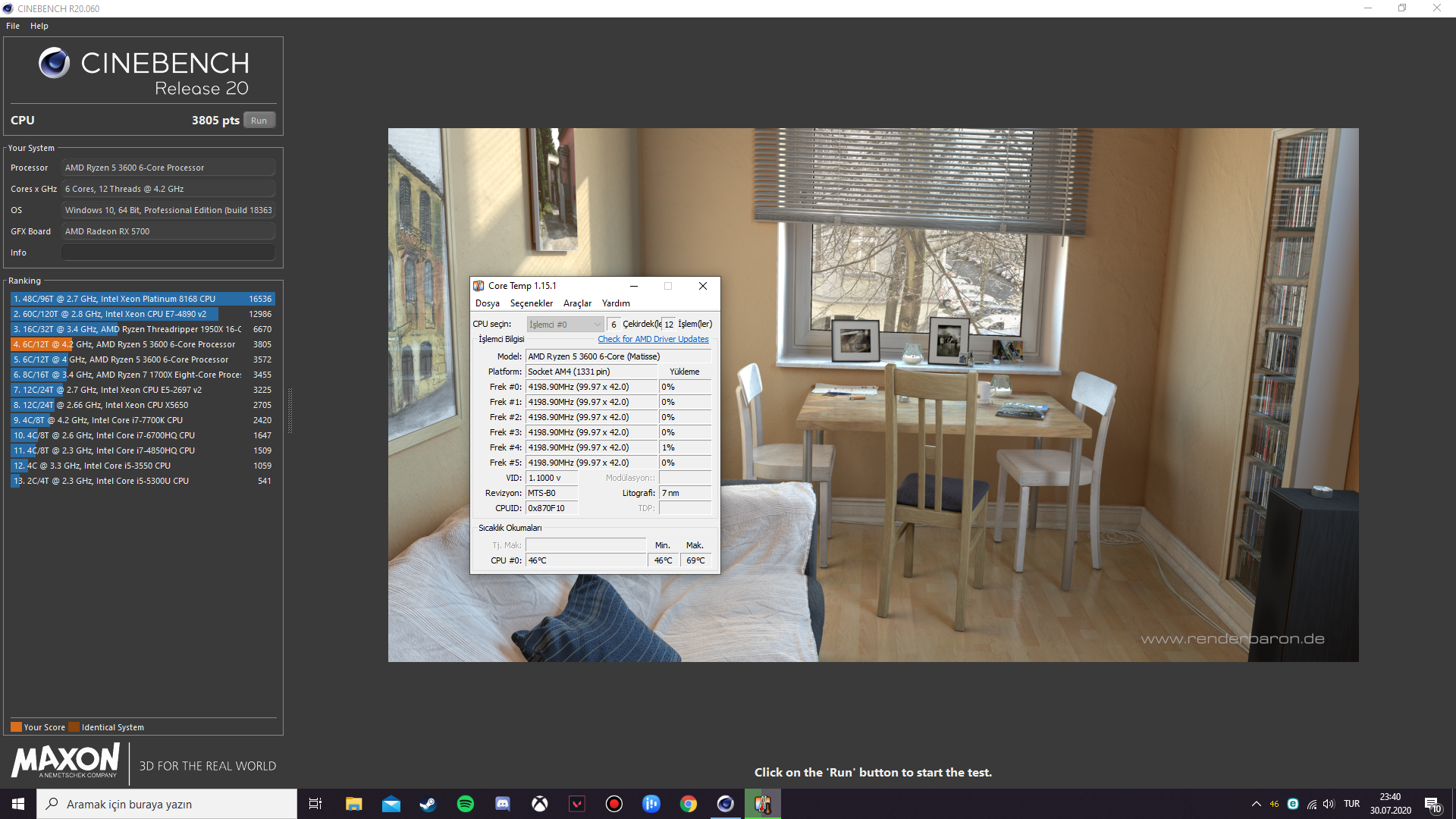Screen dimensions: 1456x819
Task: Open the Mail app from taskbar
Action: 391,804
